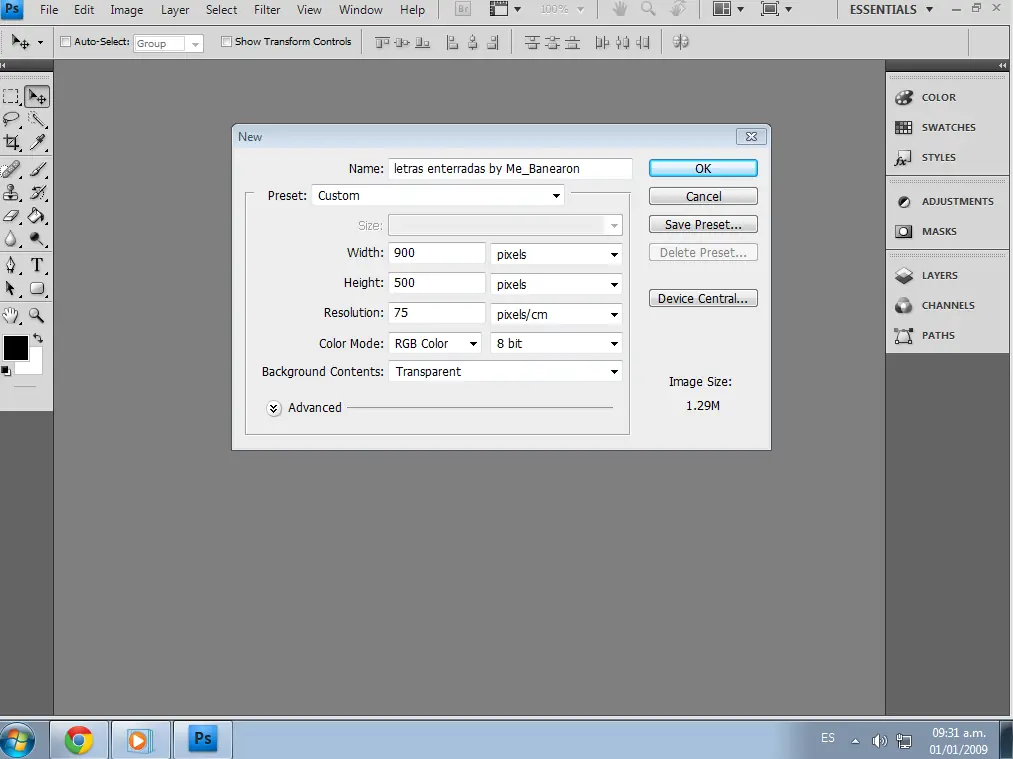Select the Lasso tool

[x=11, y=120]
